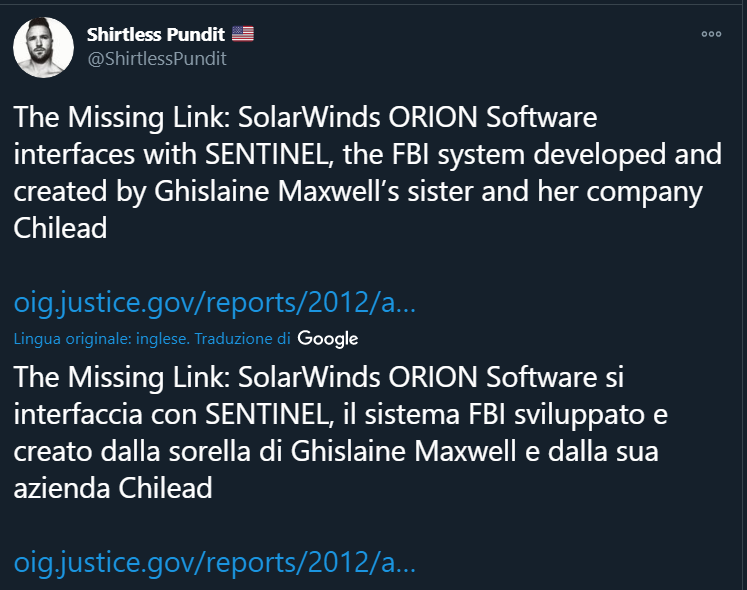Click the "Traduzione di" text

[243, 339]
